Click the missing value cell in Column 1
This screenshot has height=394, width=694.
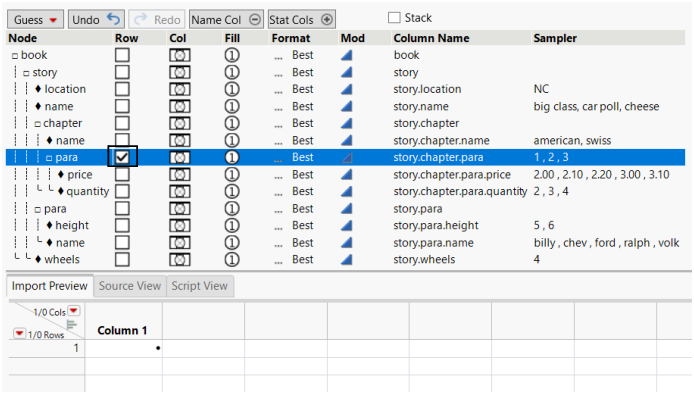123,348
